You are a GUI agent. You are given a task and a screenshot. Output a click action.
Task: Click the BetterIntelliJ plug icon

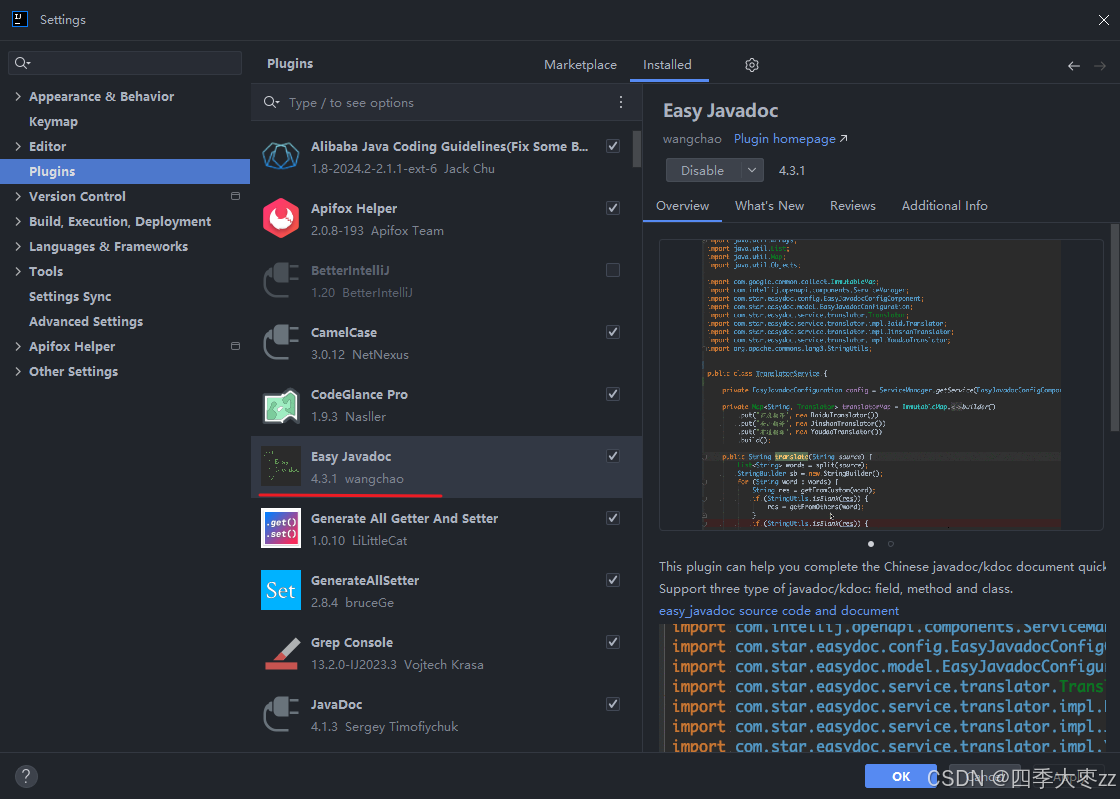tap(281, 281)
